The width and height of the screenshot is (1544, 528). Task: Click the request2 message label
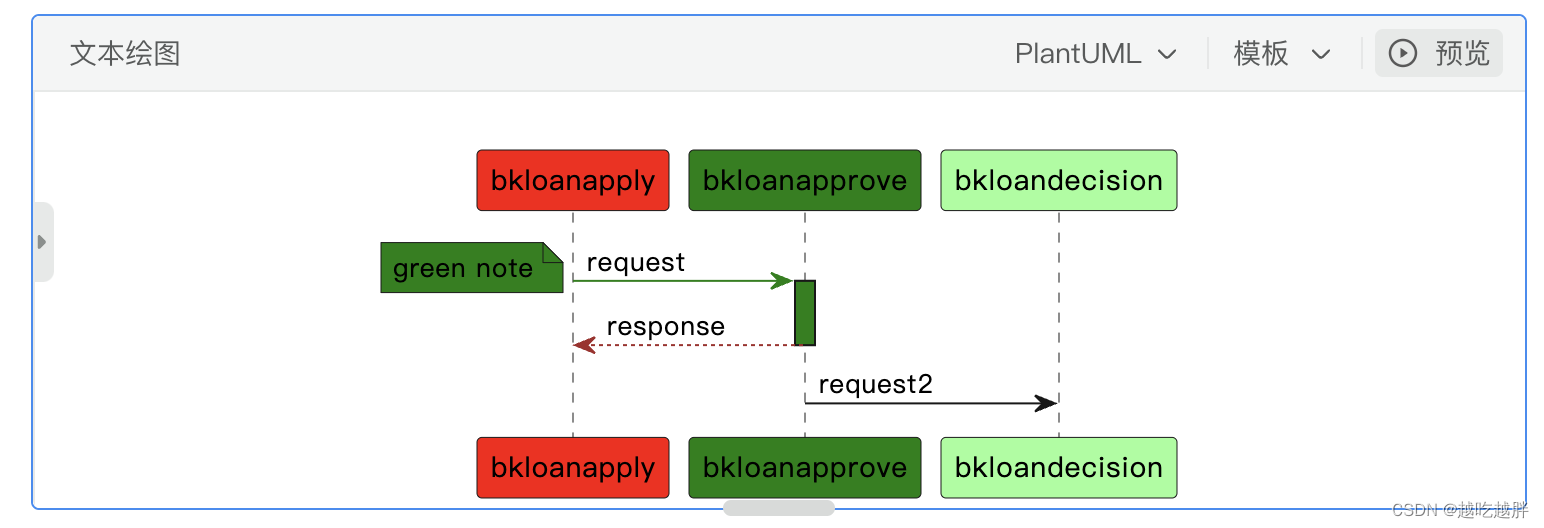[x=875, y=385]
